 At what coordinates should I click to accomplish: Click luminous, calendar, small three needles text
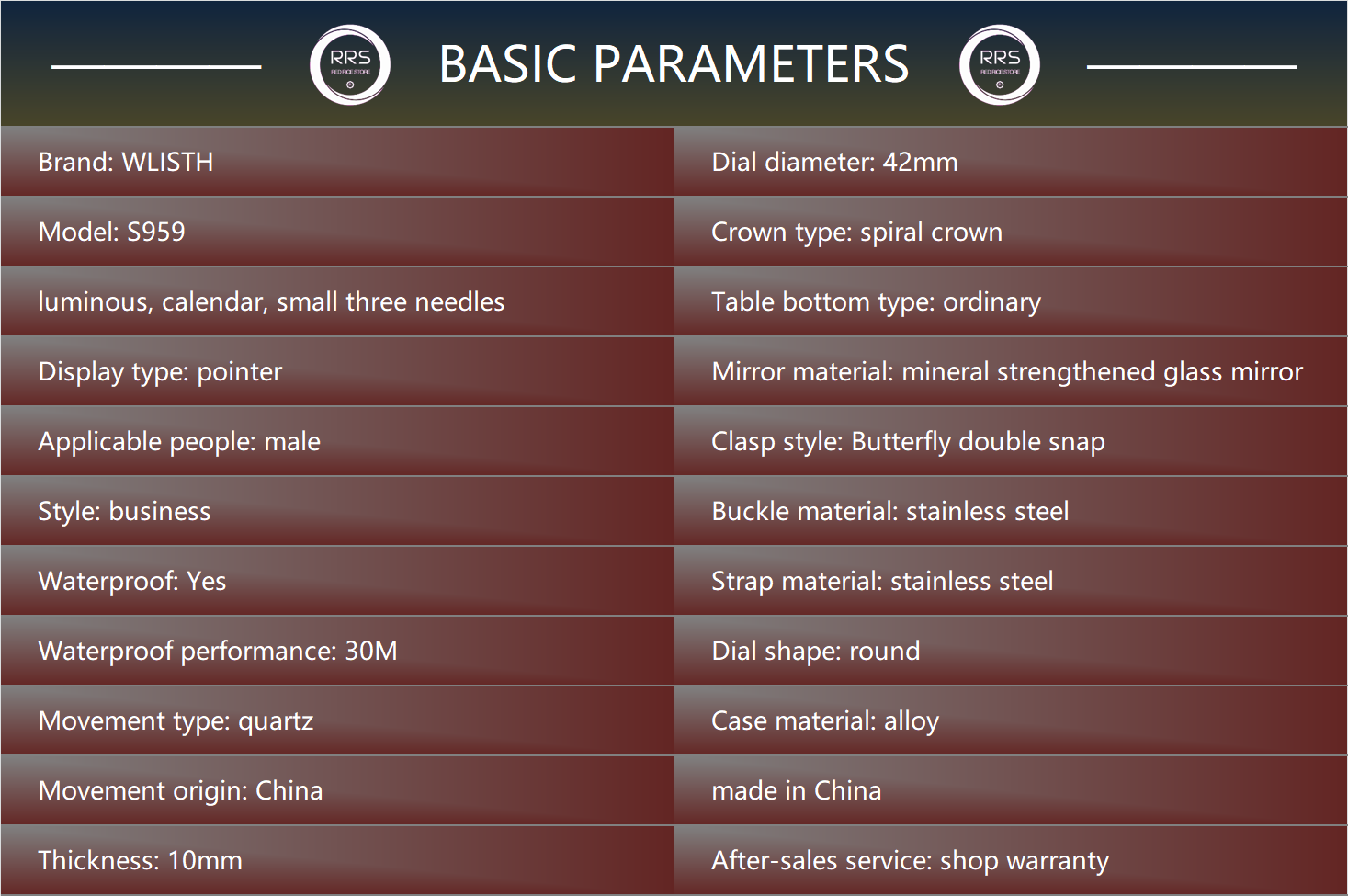click(x=271, y=302)
